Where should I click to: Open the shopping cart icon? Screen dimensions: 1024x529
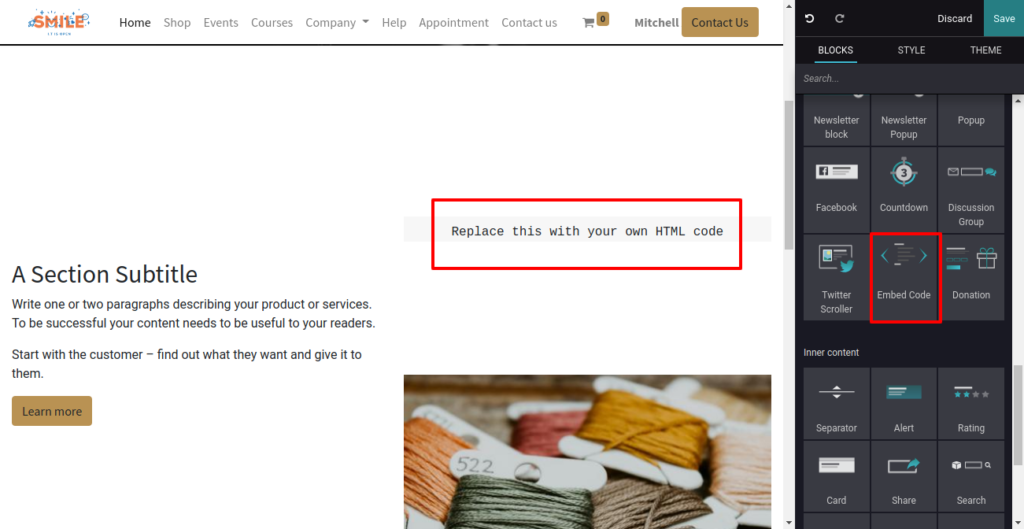point(588,23)
